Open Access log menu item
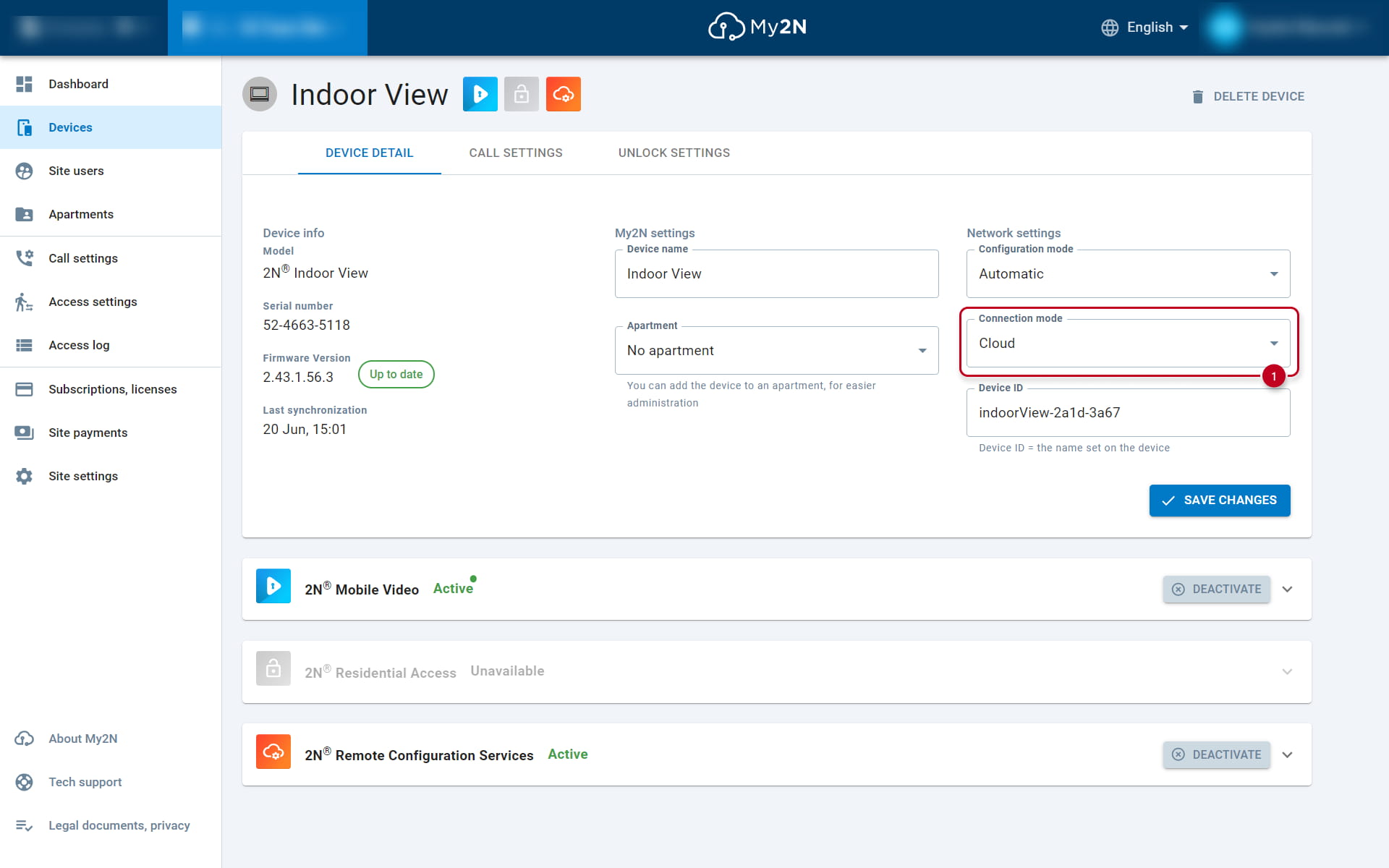 pos(111,345)
